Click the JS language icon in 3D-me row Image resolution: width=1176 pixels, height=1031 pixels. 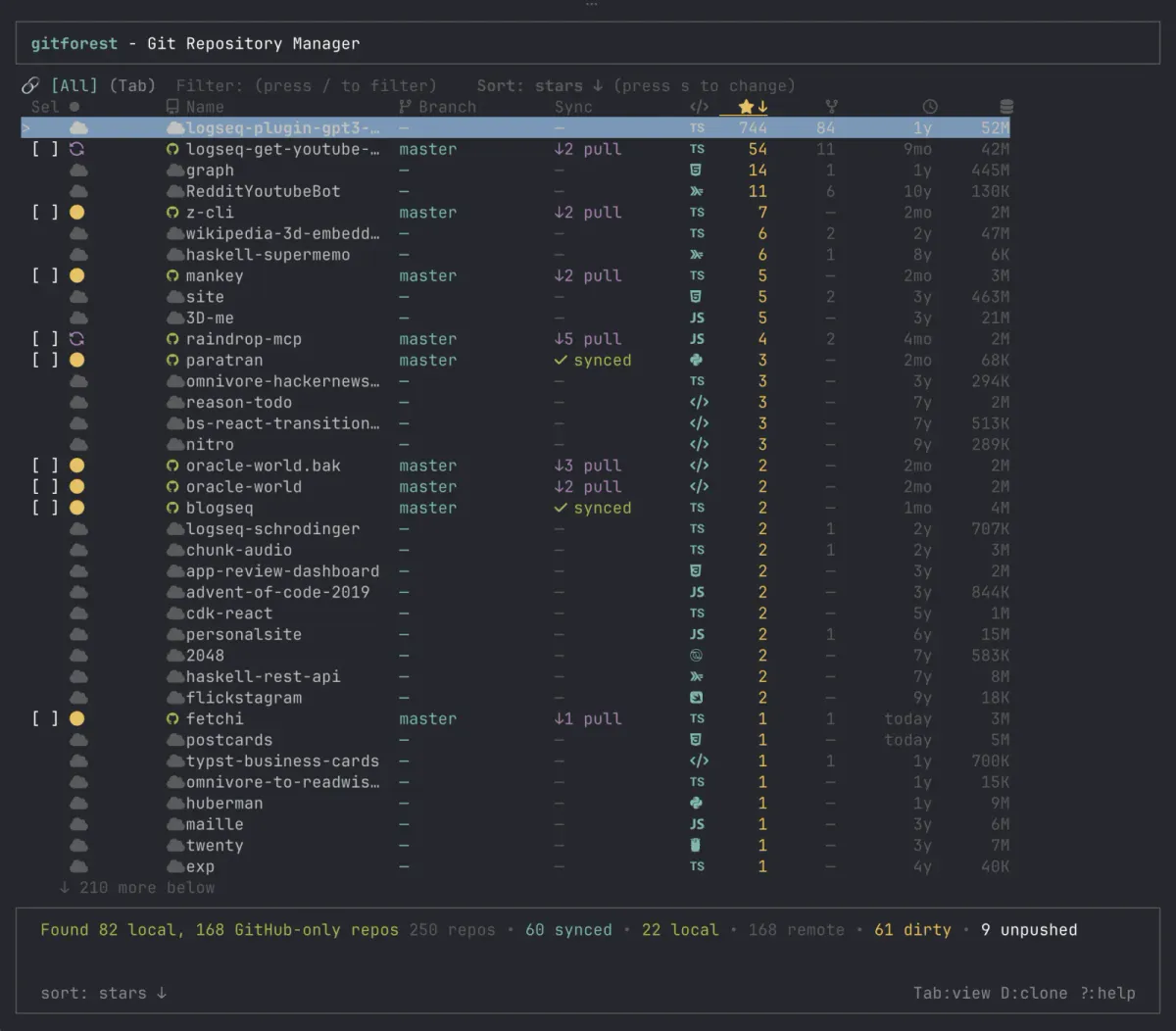697,318
